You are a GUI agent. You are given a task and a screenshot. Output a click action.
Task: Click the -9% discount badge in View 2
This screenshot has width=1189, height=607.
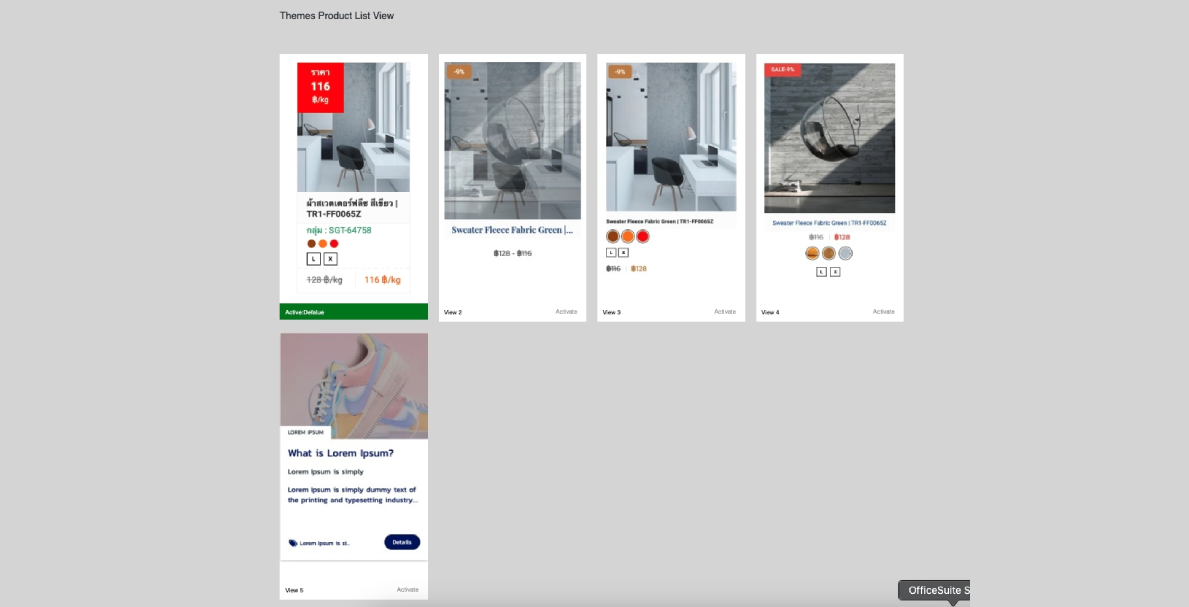[458, 72]
